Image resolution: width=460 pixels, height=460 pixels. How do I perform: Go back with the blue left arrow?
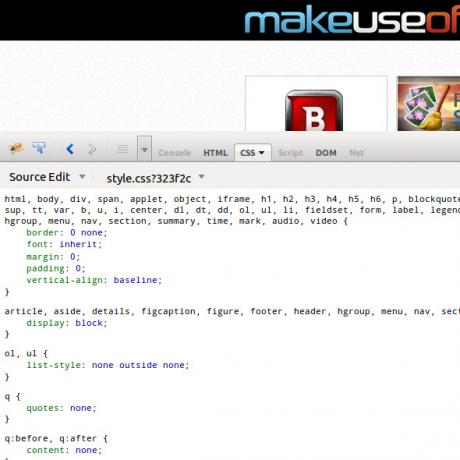(x=70, y=149)
